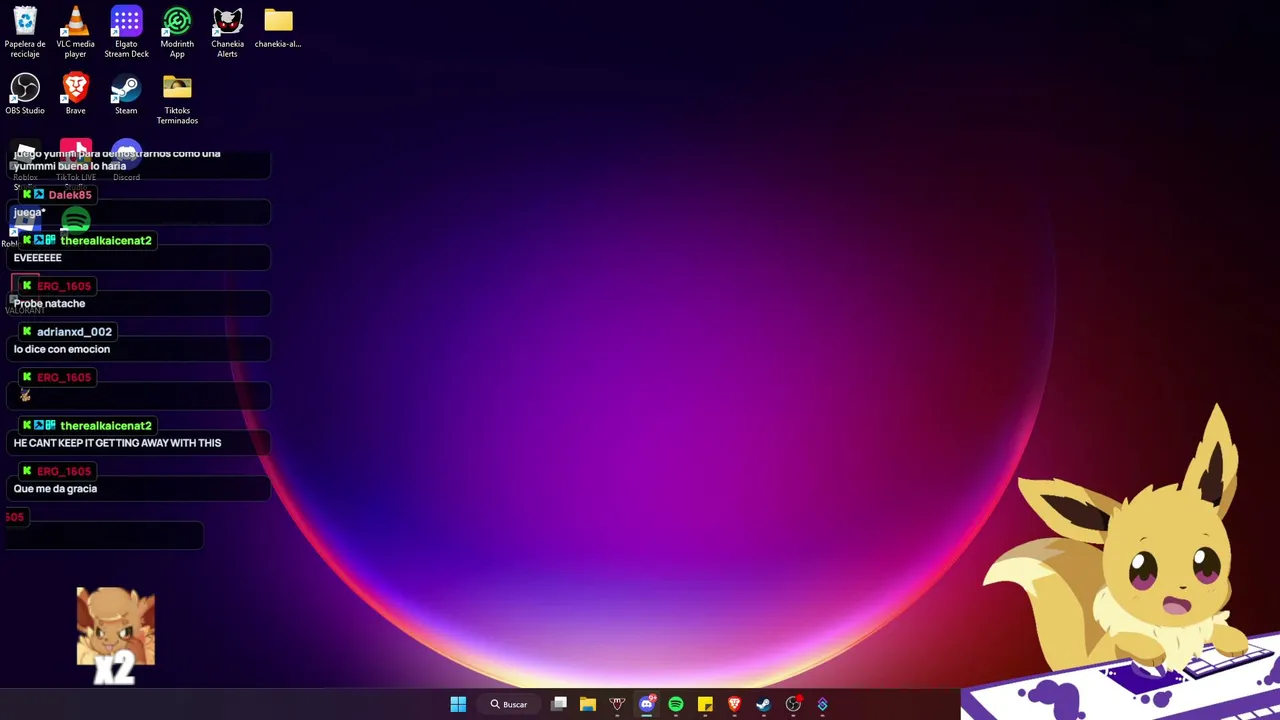Image resolution: width=1280 pixels, height=720 pixels.
Task: Select therealkaicenat2 name above EVEEEEEE
Action: [x=106, y=240]
